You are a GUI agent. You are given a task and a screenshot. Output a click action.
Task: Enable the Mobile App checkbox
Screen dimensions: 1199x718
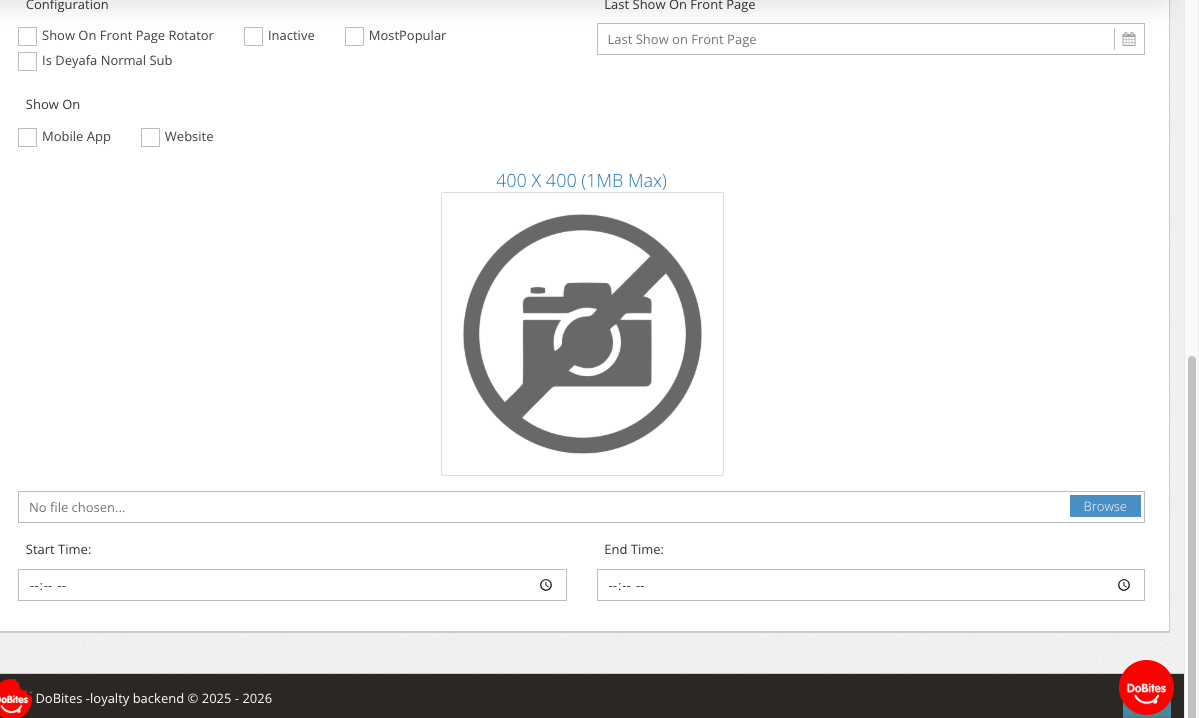pyautogui.click(x=28, y=138)
